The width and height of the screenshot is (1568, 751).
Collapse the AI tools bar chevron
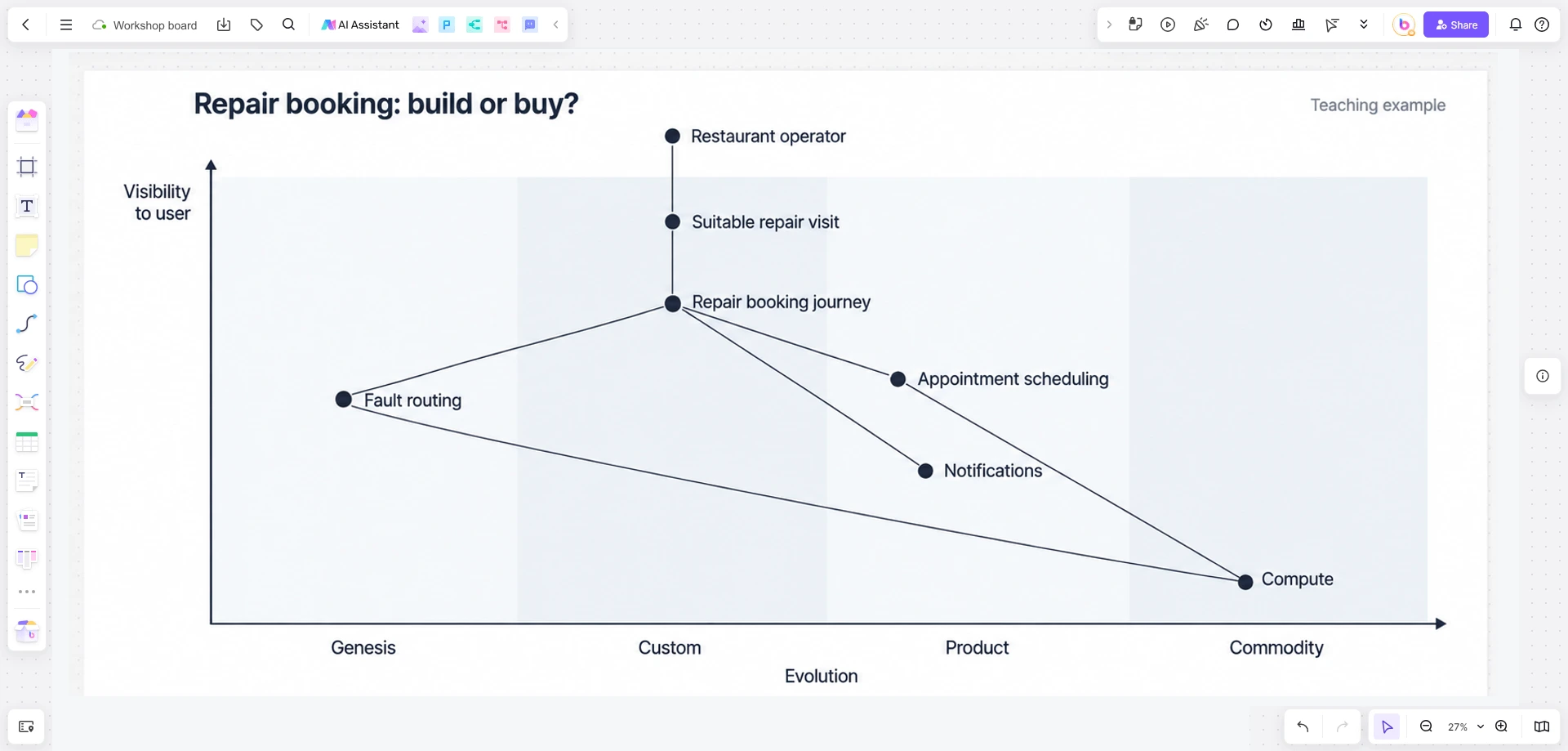(555, 25)
